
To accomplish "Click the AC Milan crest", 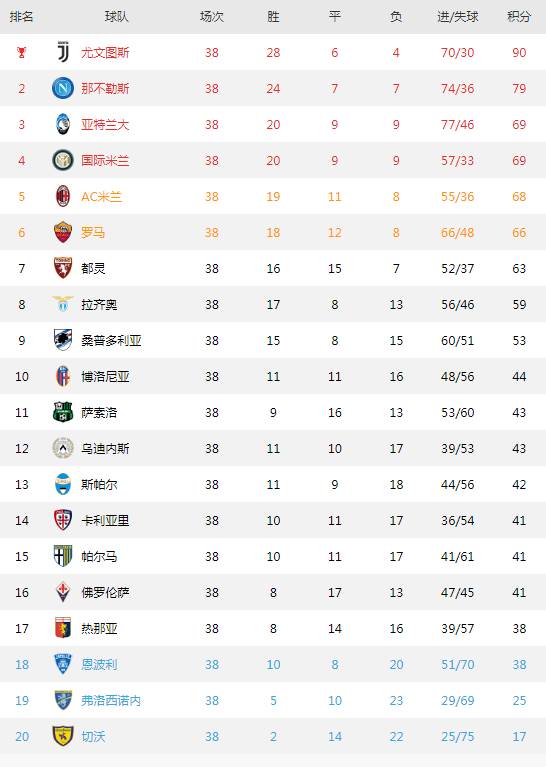I will pyautogui.click(x=63, y=196).
